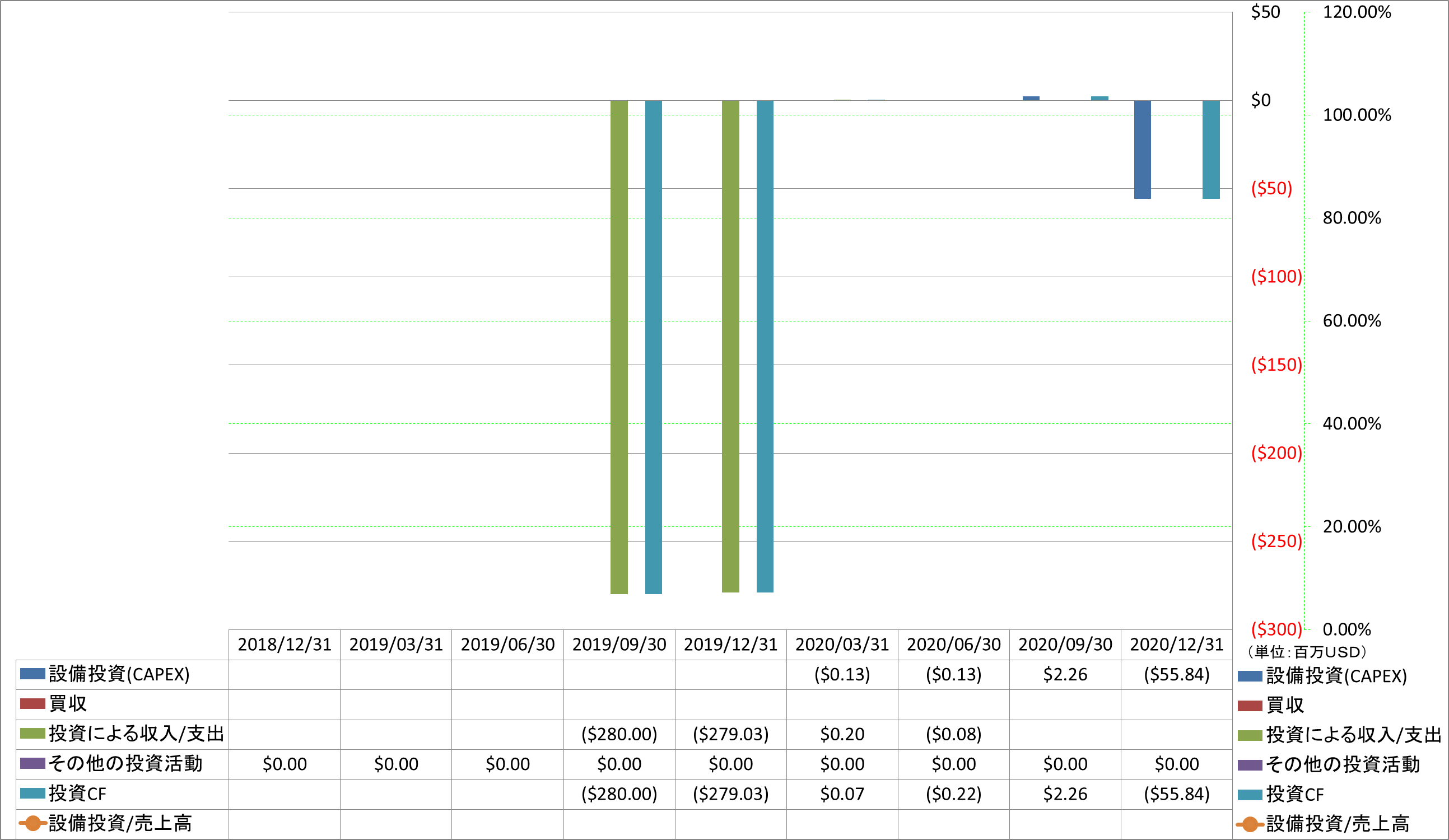1449x840 pixels.
Task: Click the red 買収 swatch in the right legend
Action: click(x=1250, y=706)
